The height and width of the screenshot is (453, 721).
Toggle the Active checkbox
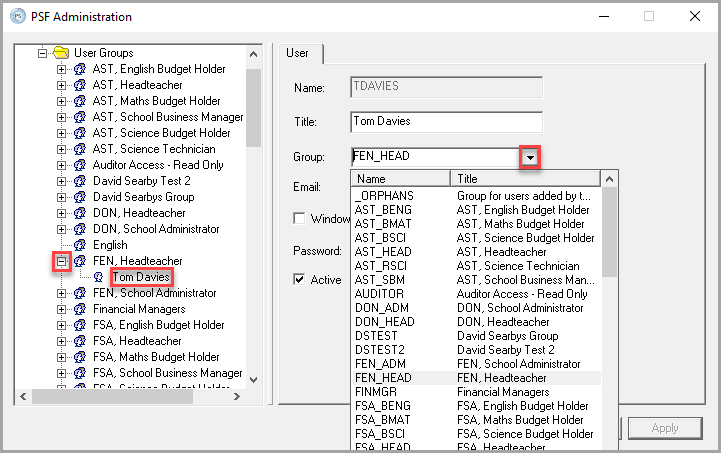coord(299,280)
